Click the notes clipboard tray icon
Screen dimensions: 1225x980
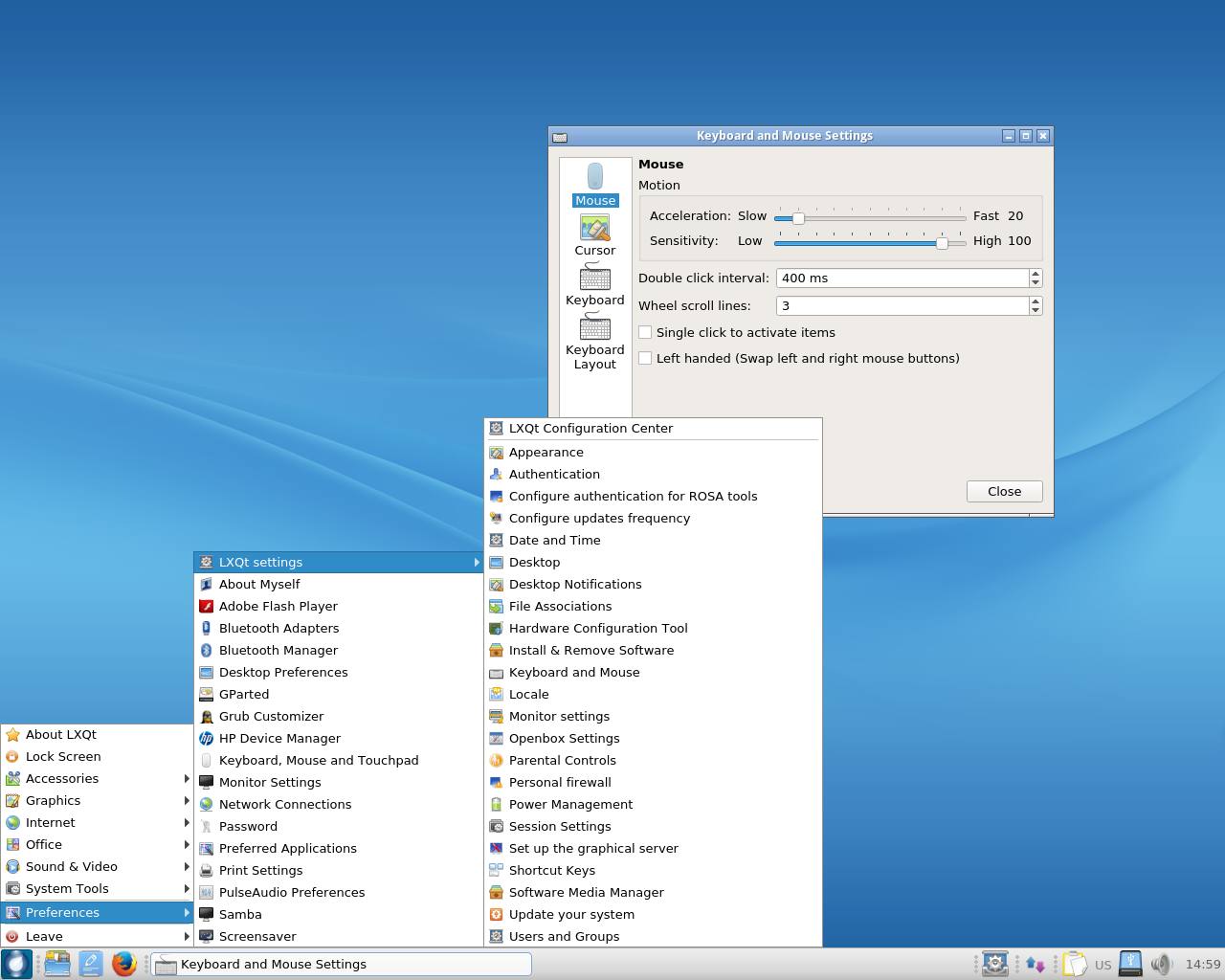click(1075, 964)
